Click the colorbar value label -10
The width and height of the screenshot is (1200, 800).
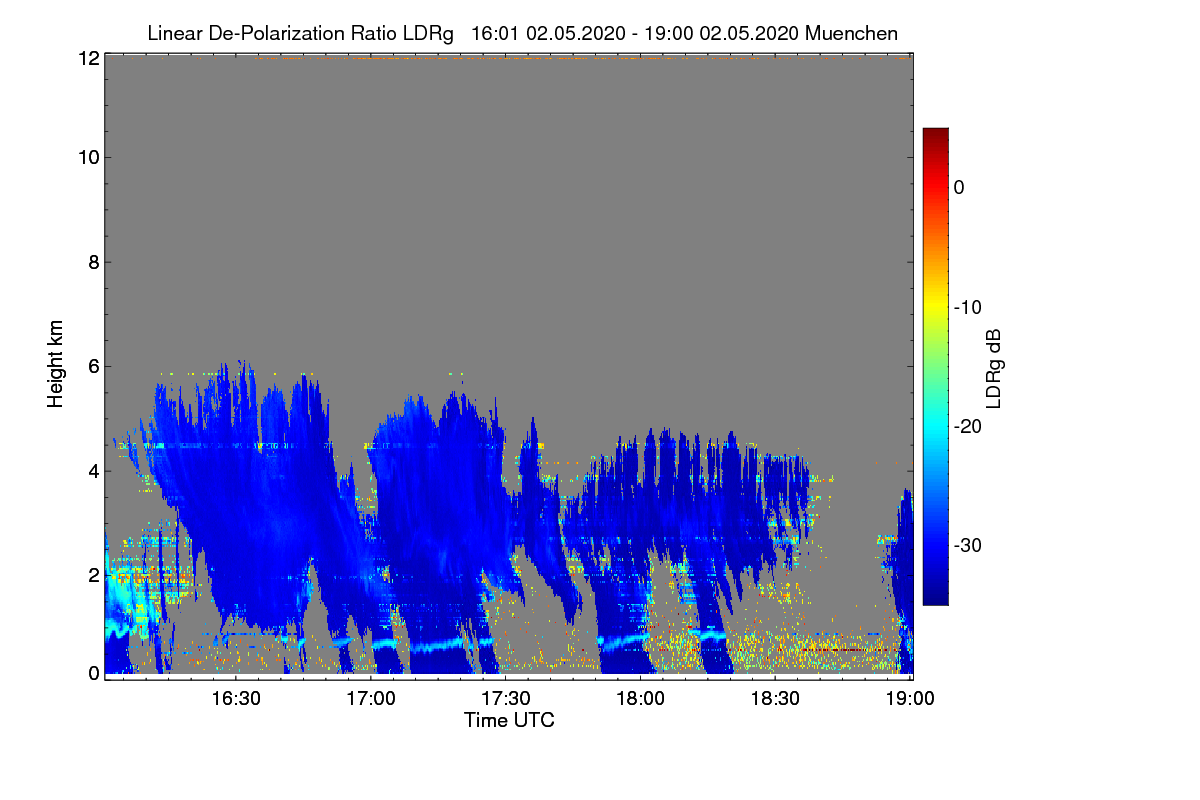(967, 307)
